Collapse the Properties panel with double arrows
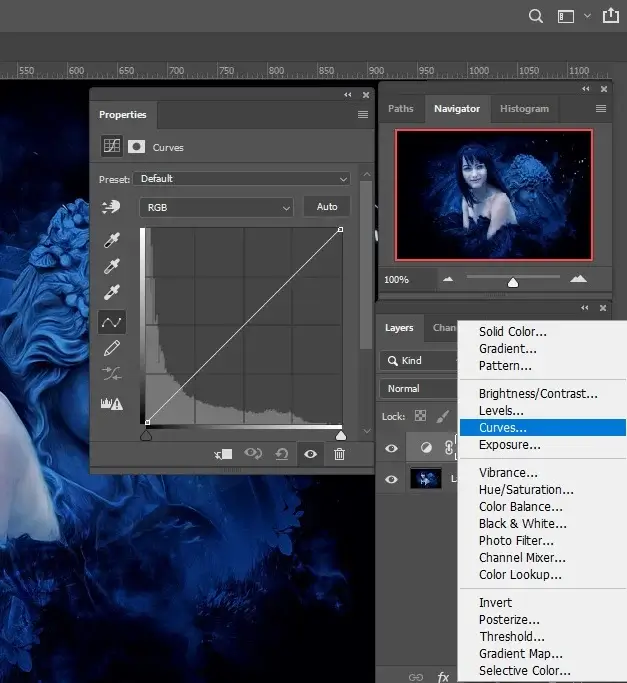The height and width of the screenshot is (683, 627). 347,95
